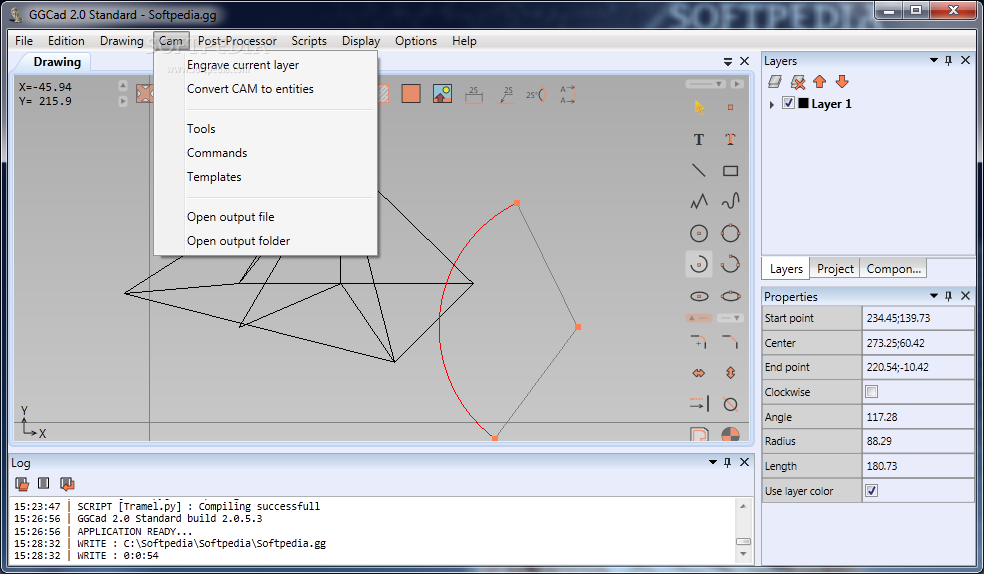Click the log icon with orange parallelogram

(x=22, y=484)
